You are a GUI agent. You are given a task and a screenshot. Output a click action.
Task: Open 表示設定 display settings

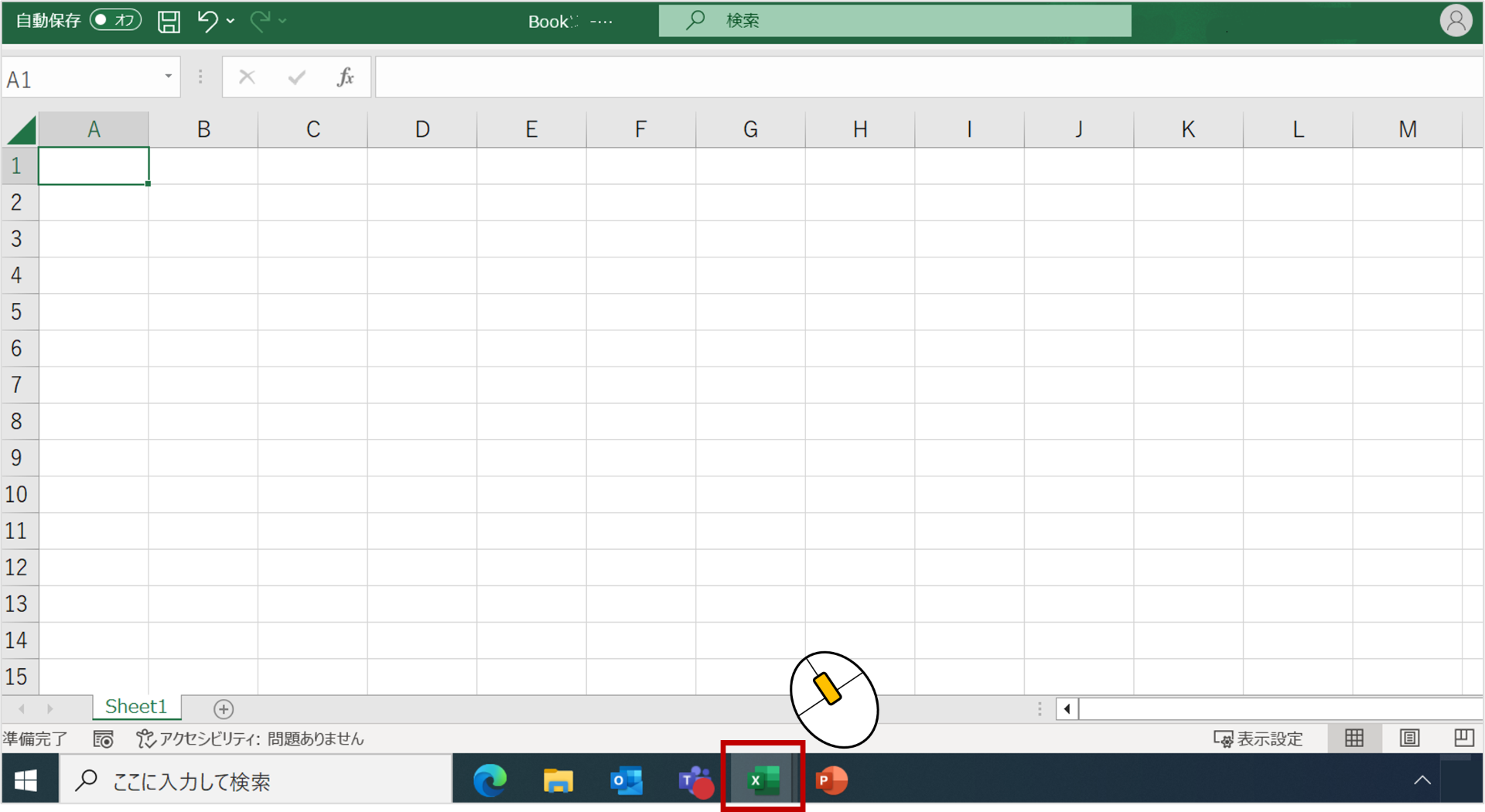click(1258, 739)
